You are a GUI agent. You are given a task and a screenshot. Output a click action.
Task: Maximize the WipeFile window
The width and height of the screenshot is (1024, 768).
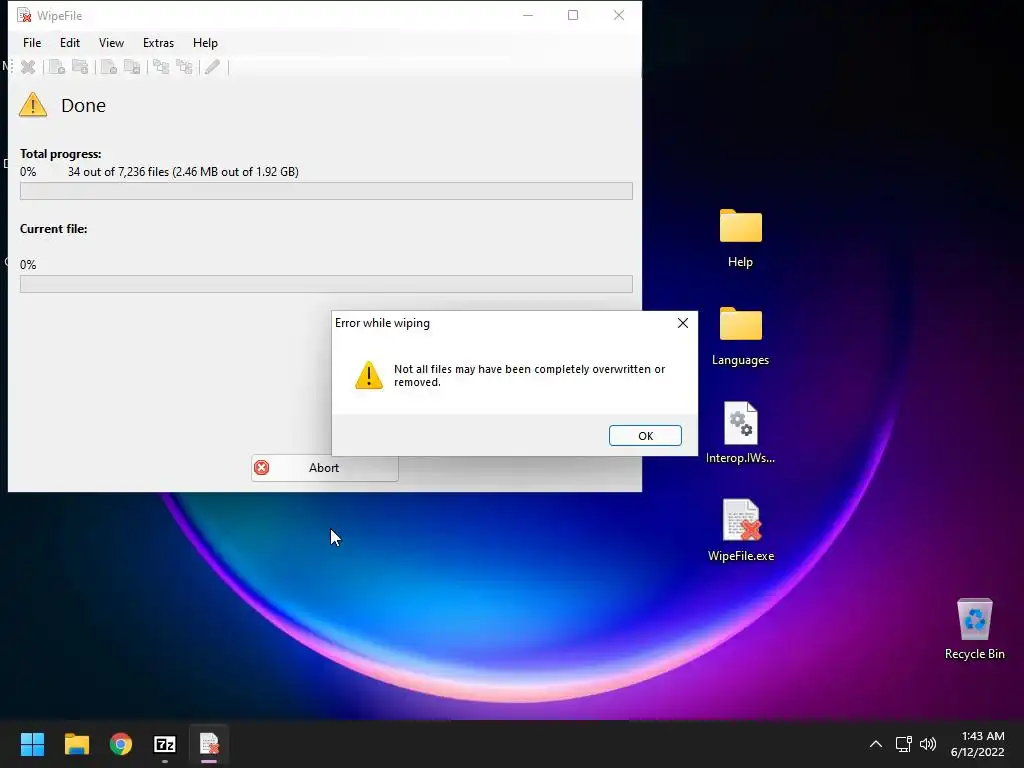coord(573,15)
